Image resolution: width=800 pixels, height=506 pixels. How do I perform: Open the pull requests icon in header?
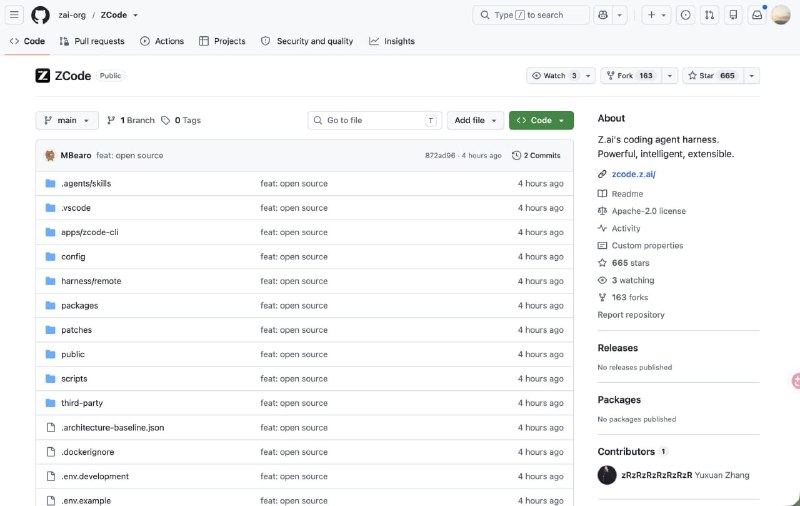click(710, 15)
